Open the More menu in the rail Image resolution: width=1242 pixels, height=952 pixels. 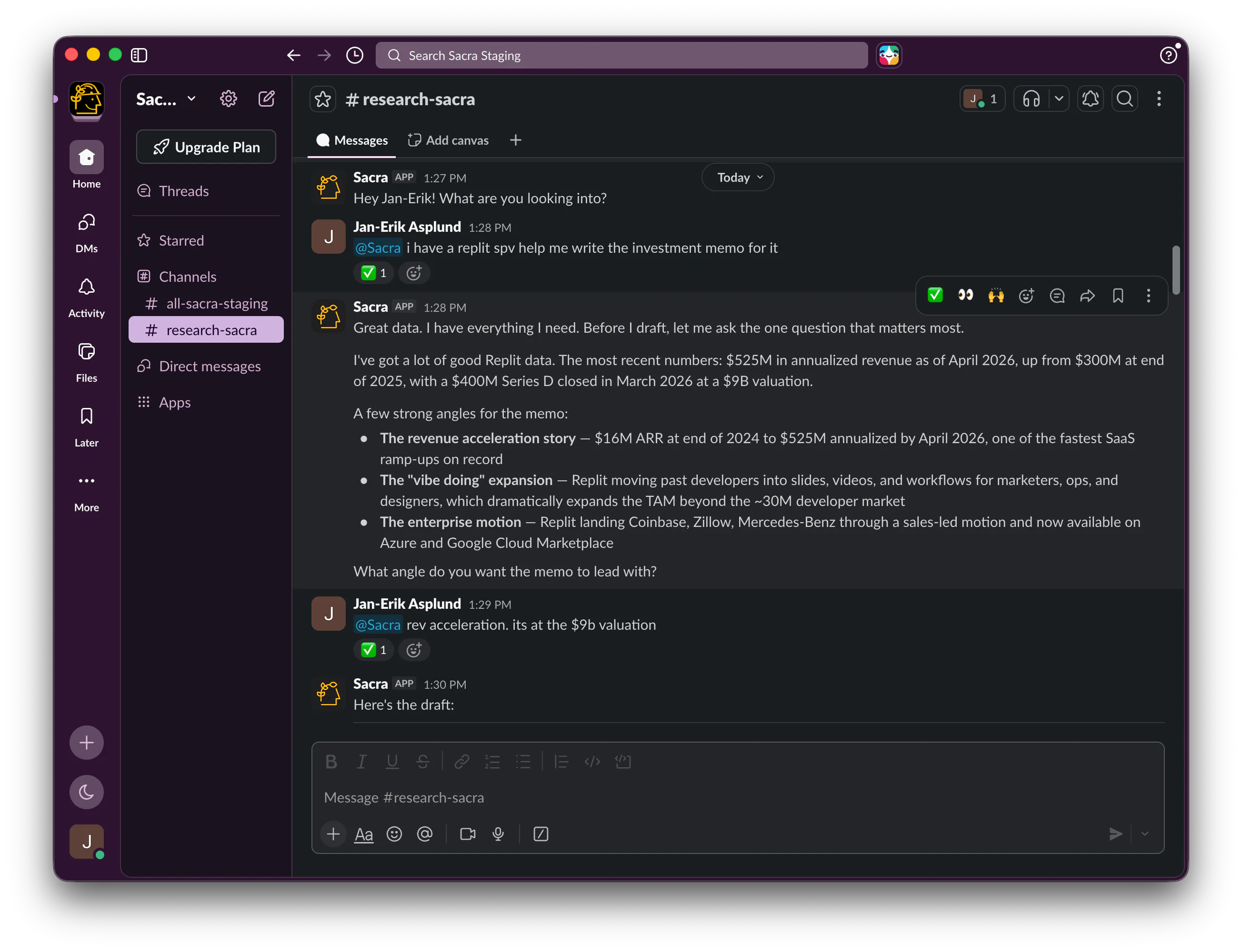tap(87, 492)
